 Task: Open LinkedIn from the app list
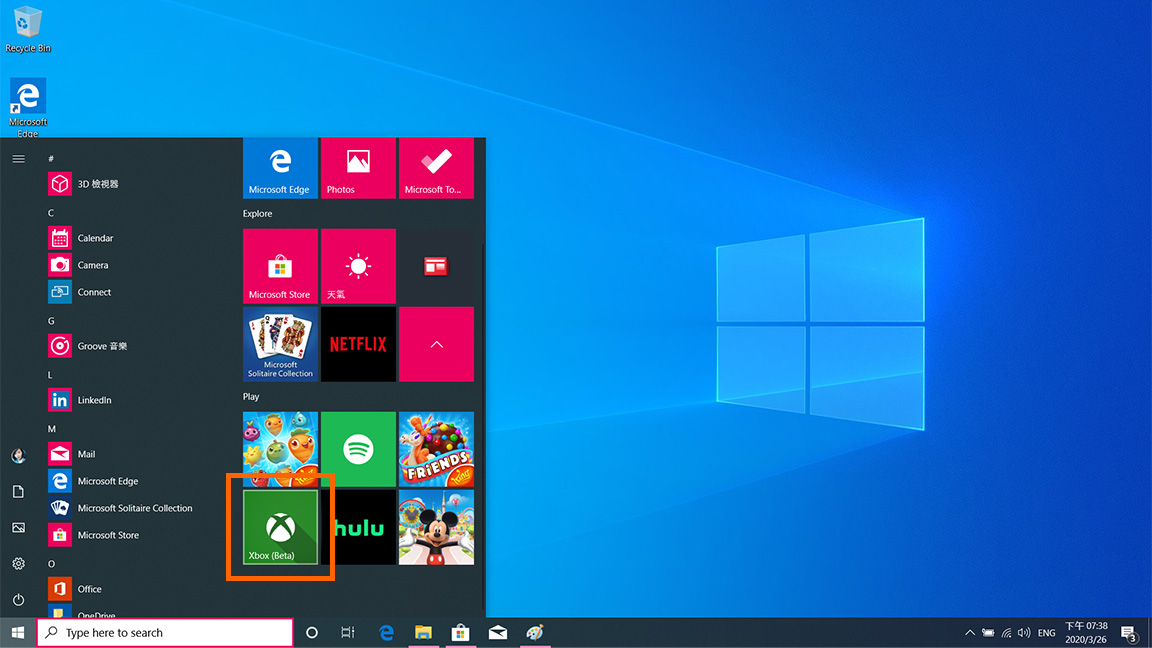pos(94,400)
